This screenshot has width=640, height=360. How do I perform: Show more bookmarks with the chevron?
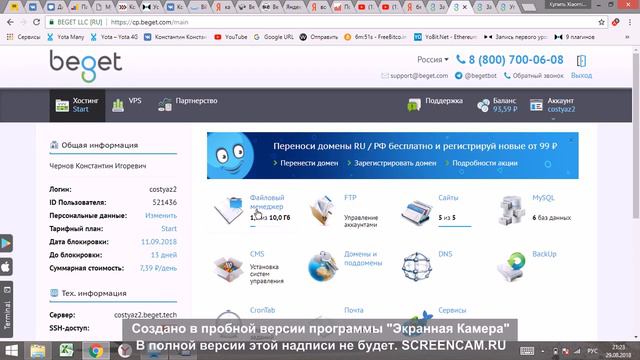coord(627,37)
